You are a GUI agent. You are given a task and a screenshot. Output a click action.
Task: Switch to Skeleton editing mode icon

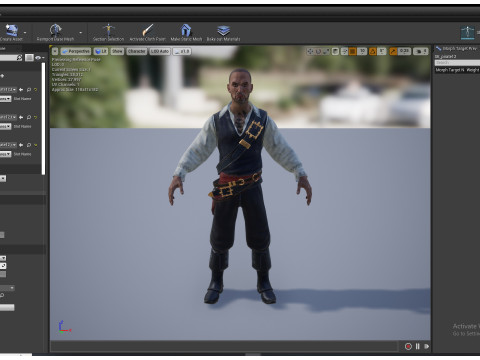(467, 32)
